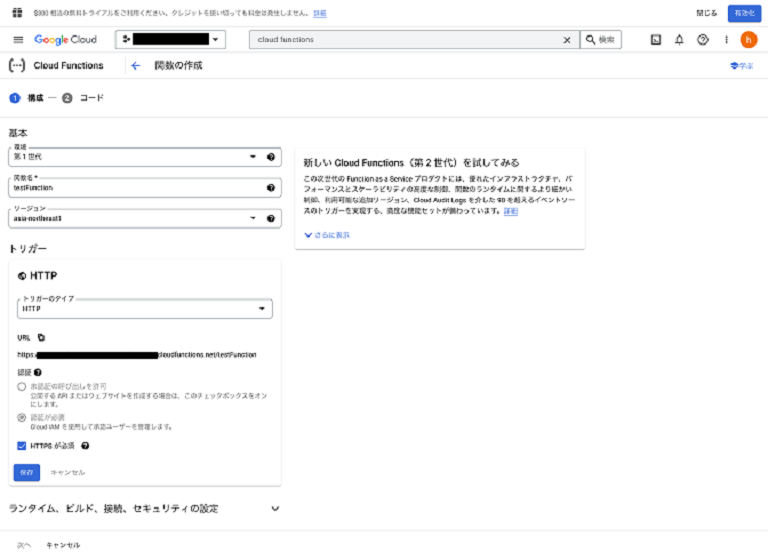Show help for the environment field
Image resolution: width=768 pixels, height=560 pixels.
tap(271, 157)
